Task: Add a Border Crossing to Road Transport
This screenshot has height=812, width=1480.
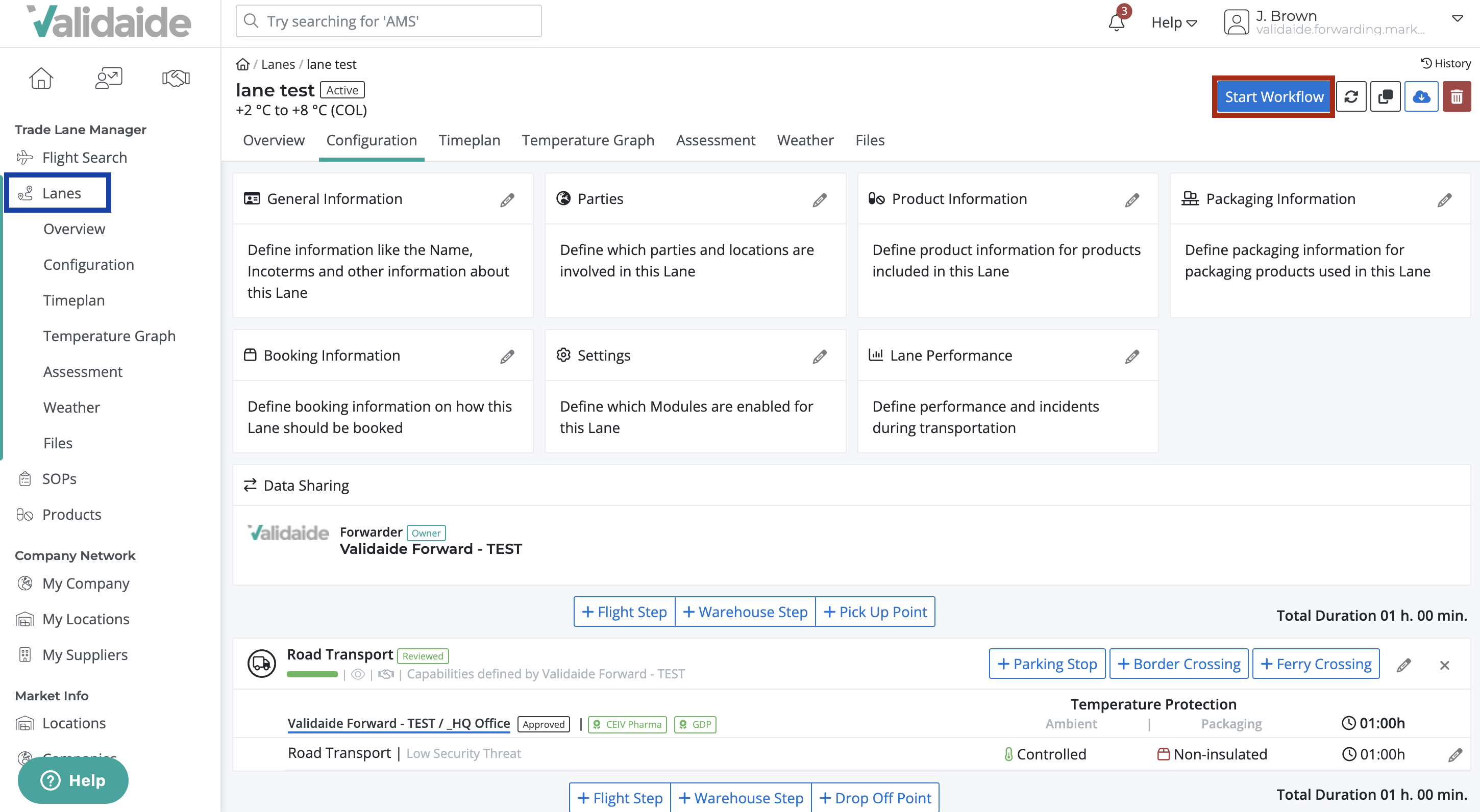Action: pyautogui.click(x=1178, y=663)
